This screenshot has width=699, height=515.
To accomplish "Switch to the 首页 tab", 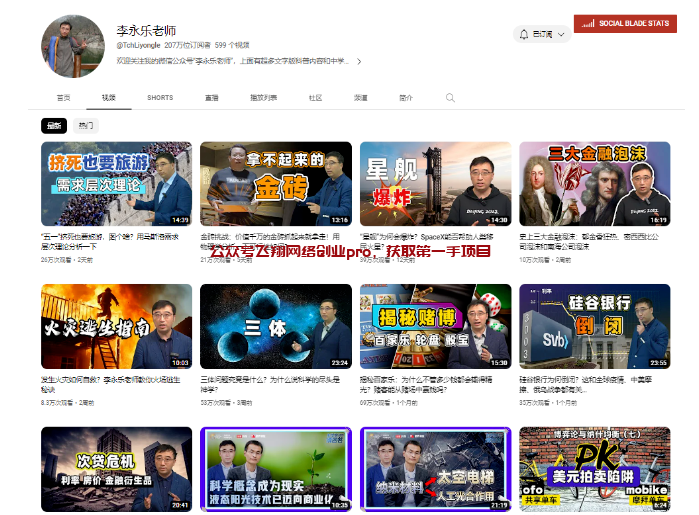I will tap(64, 98).
